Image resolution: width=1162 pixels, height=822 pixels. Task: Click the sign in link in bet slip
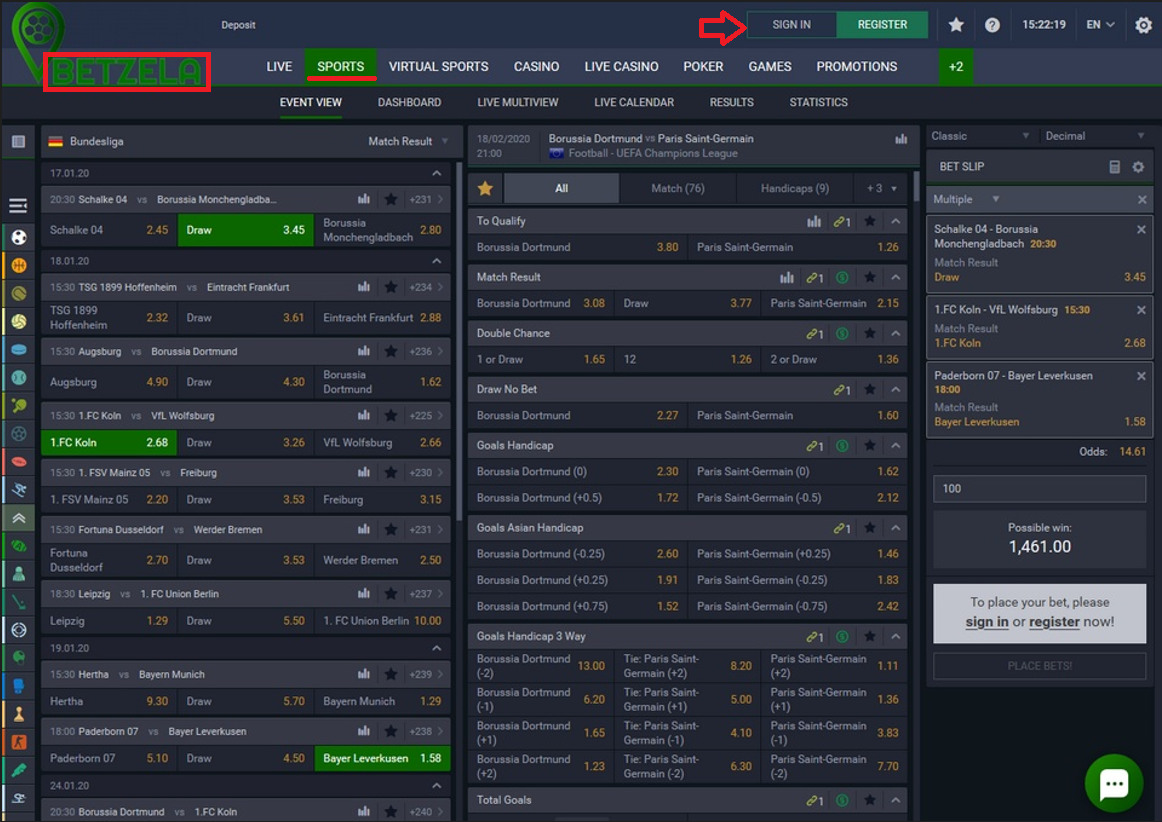(x=986, y=622)
